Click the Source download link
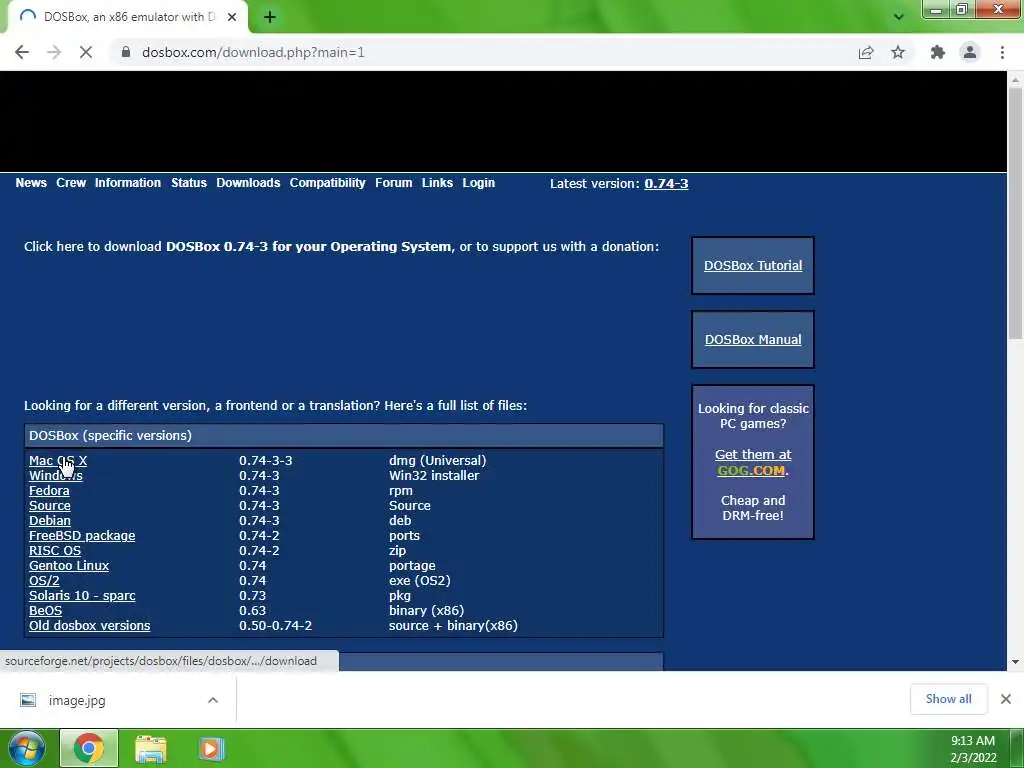 click(50, 505)
